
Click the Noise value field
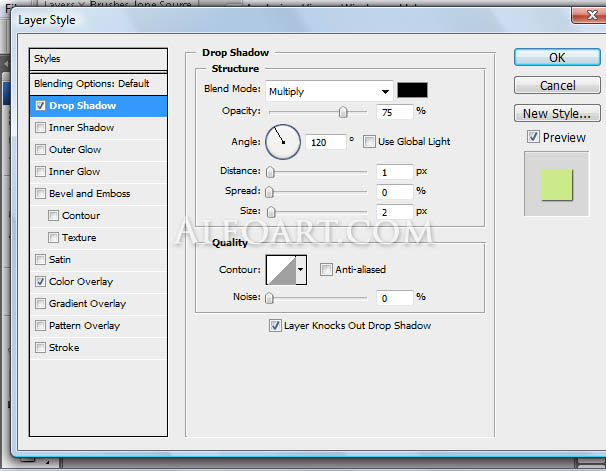395,298
